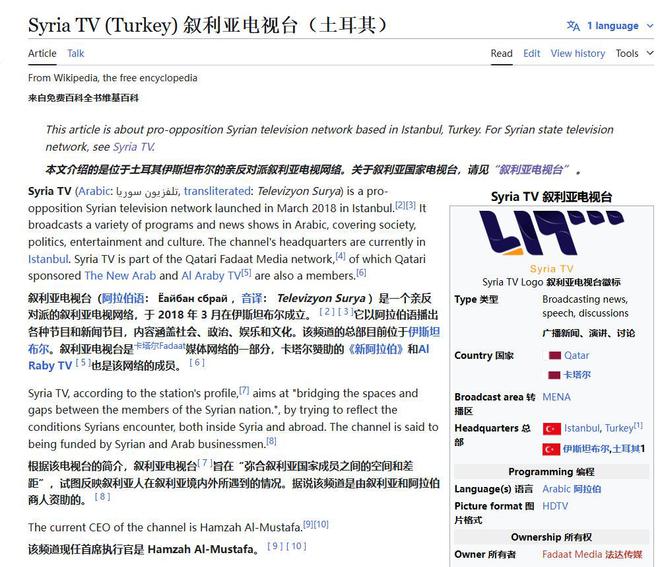This screenshot has width=660, height=567.
Task: Click the Qatar flag icon in infobox
Action: (x=553, y=355)
